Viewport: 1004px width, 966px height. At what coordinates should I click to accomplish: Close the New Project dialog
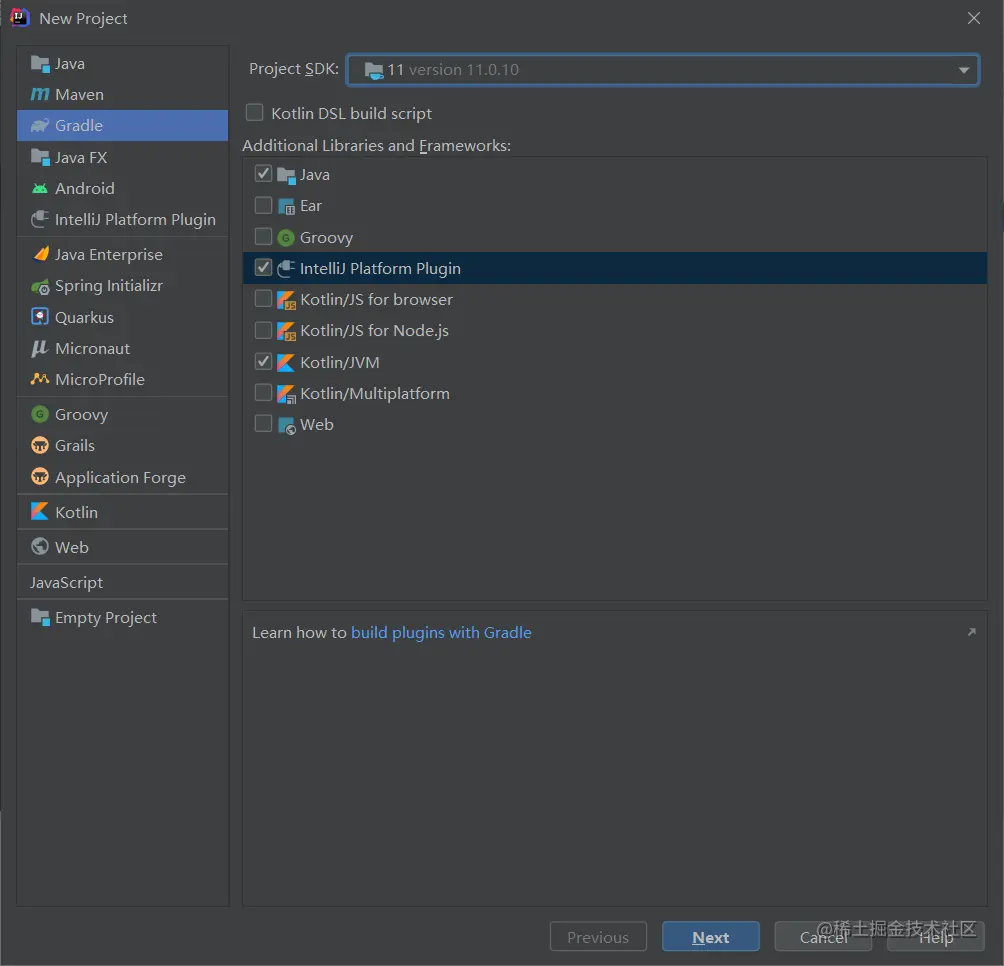click(x=973, y=18)
